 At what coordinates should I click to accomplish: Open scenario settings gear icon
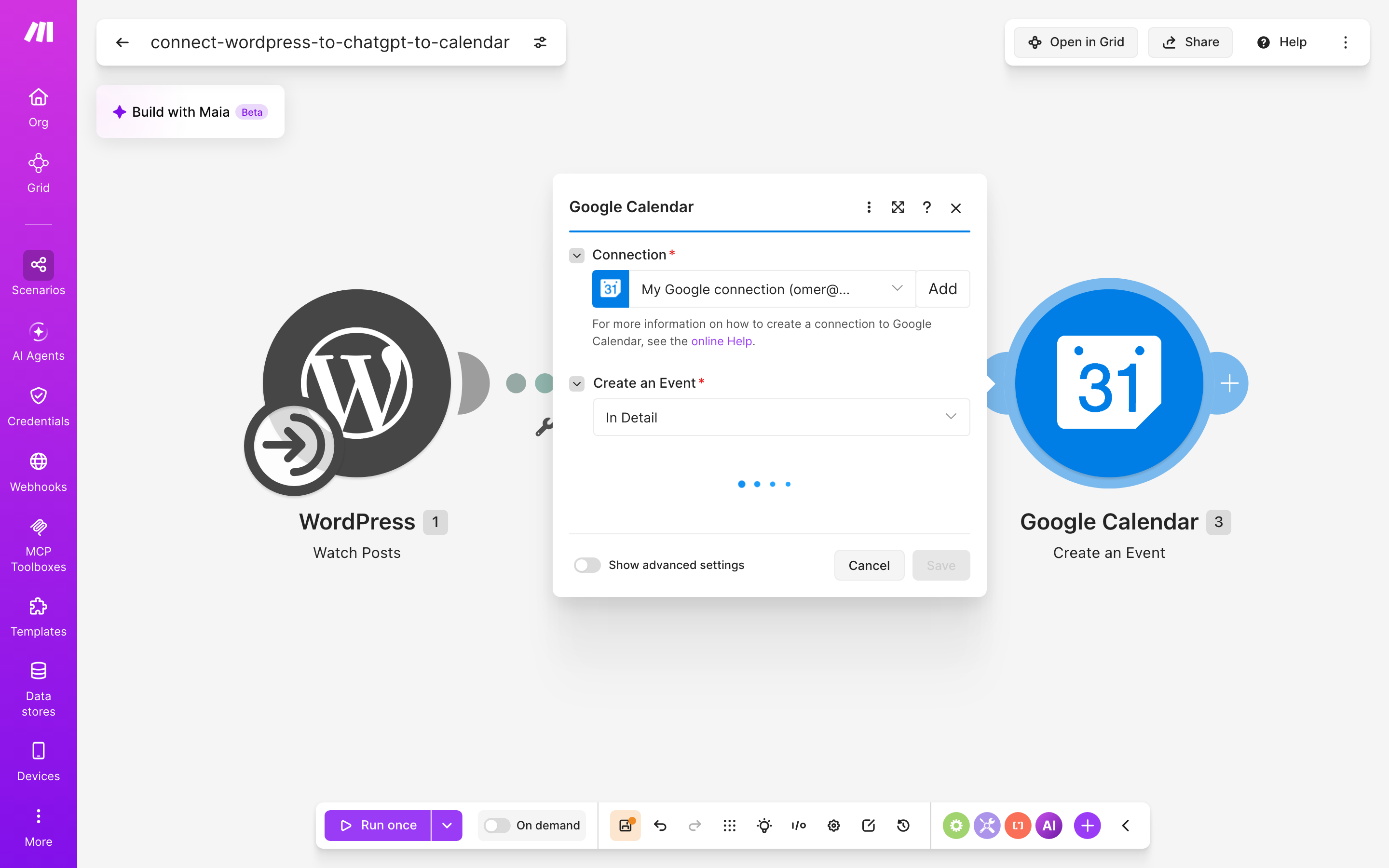pos(833,826)
